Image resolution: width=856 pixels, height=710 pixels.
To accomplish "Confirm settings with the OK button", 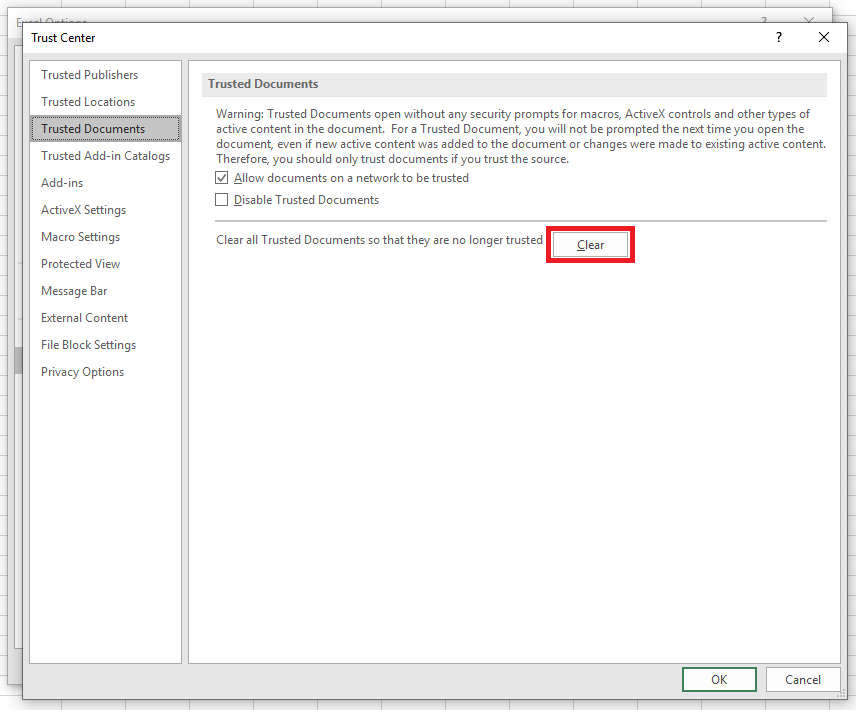I will click(x=719, y=679).
